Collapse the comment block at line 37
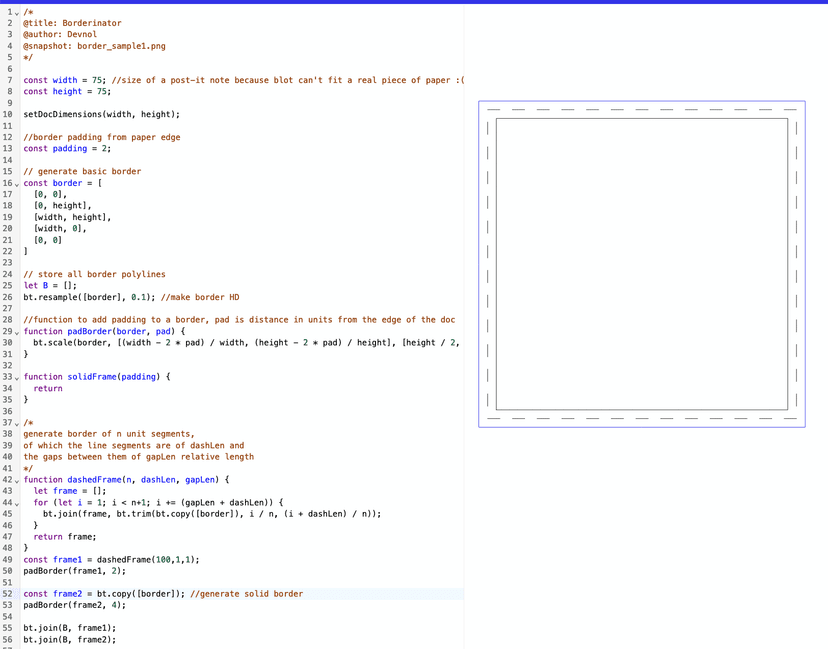This screenshot has height=649, width=828. click(x=16, y=423)
